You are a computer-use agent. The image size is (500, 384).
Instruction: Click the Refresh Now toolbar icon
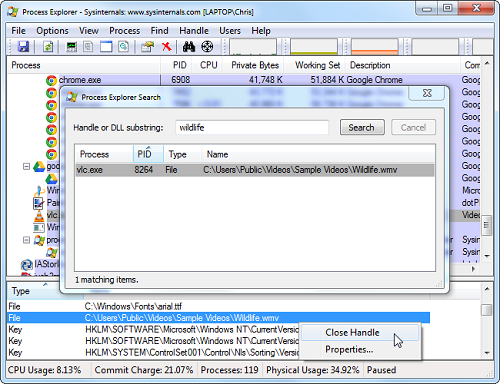pyautogui.click(x=48, y=47)
